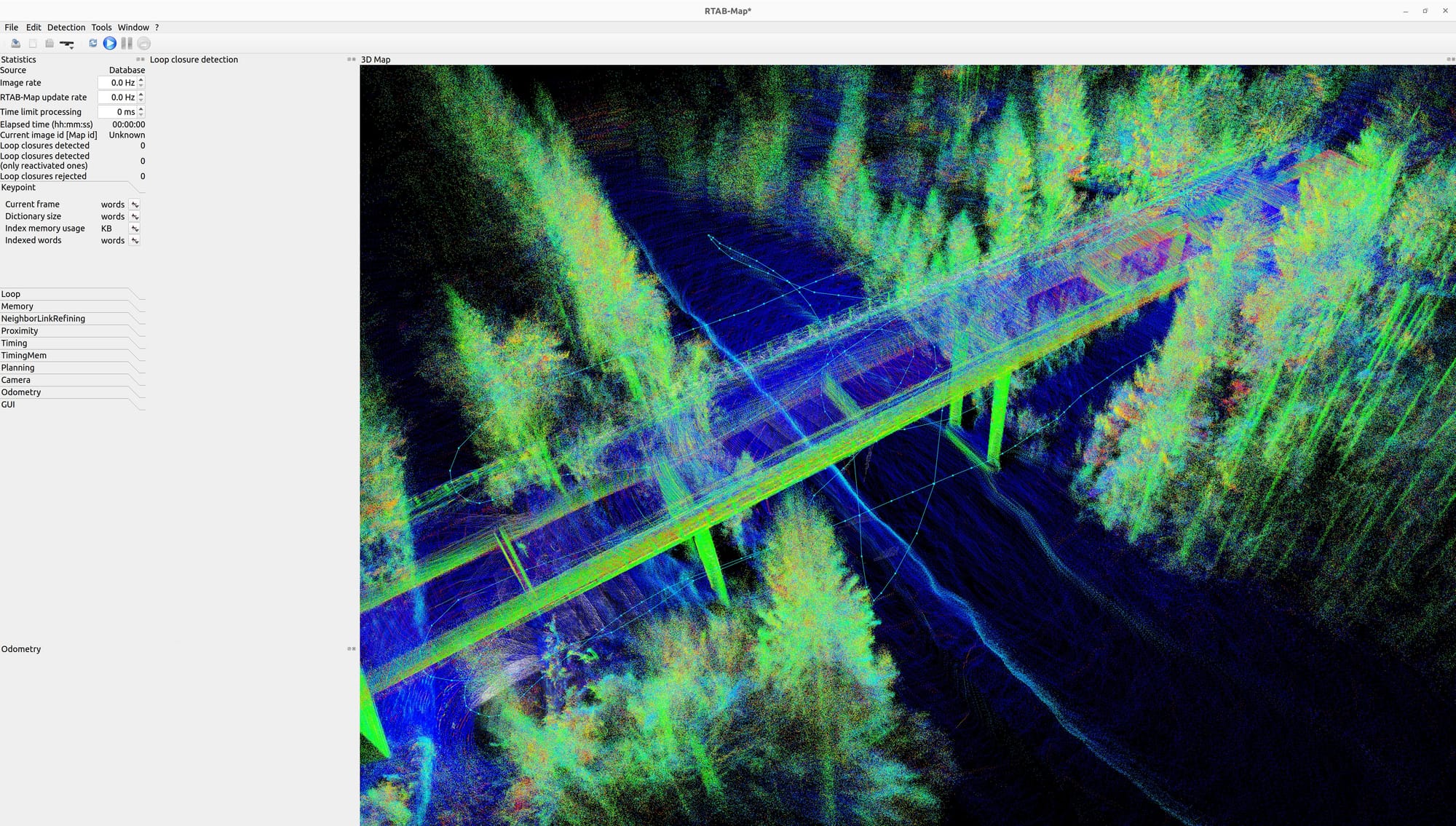Plot the Dictionary size statistic
The image size is (1456, 826).
click(x=135, y=217)
